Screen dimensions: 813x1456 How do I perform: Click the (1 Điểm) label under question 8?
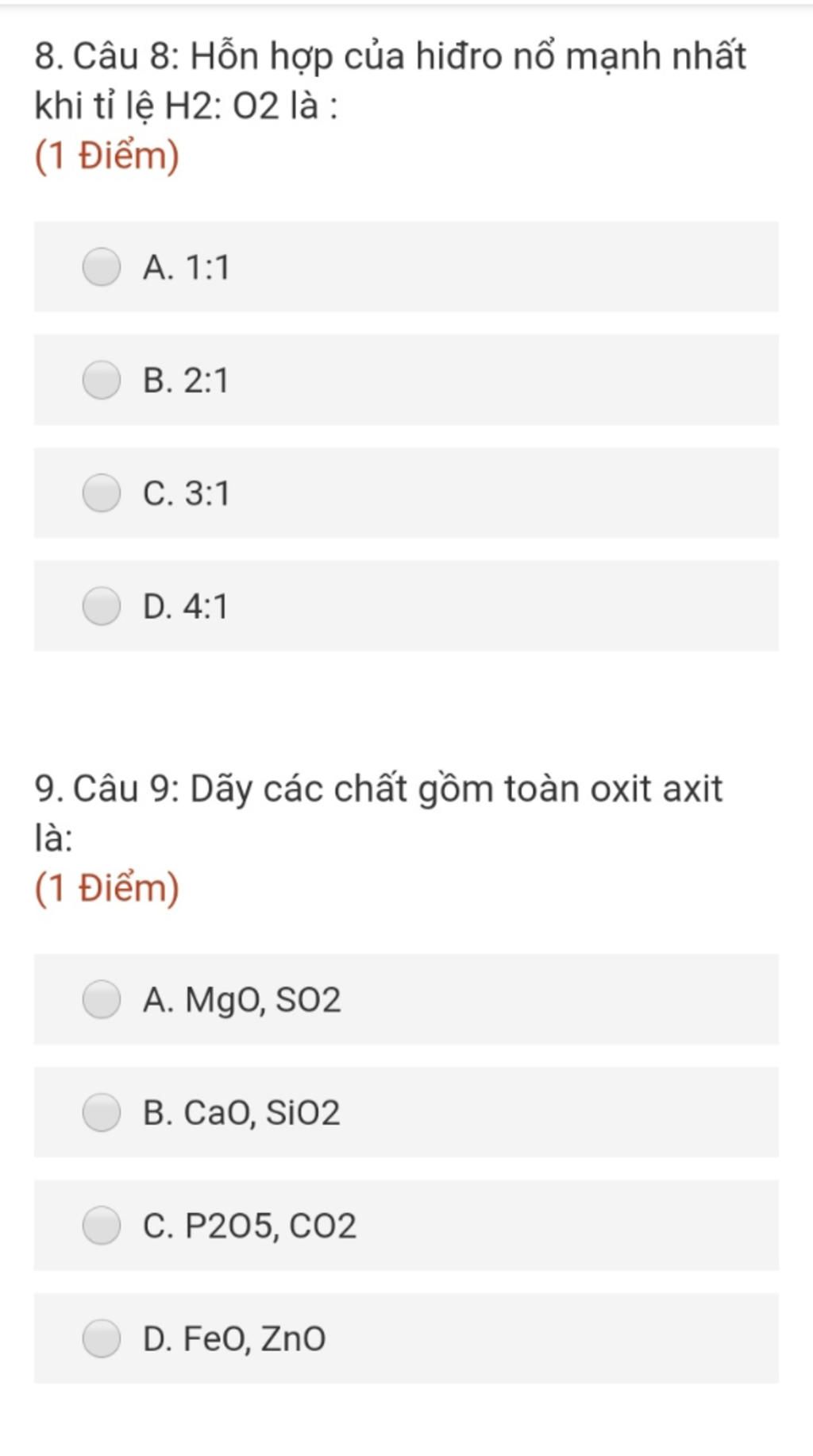[x=107, y=156]
